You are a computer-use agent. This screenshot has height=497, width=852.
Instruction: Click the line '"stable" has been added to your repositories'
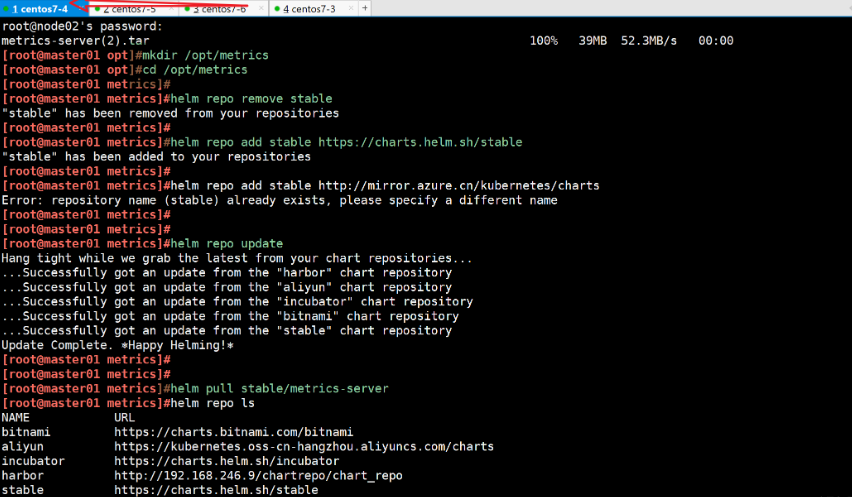[156, 156]
